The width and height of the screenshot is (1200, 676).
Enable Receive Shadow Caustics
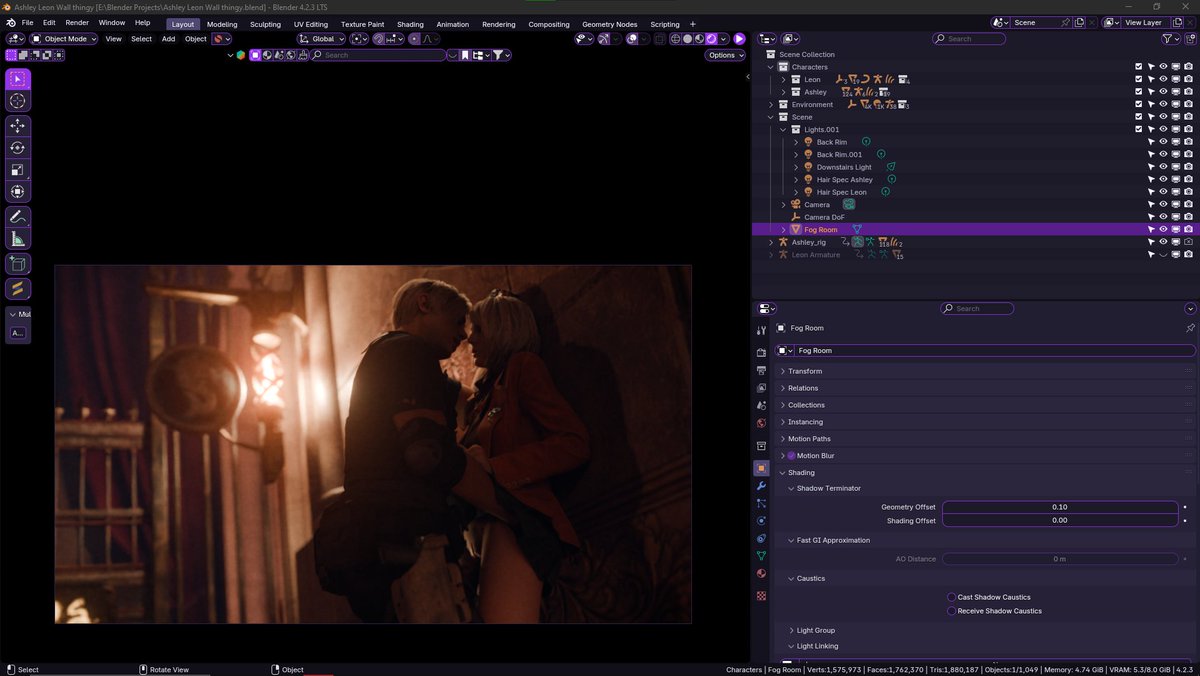point(951,611)
